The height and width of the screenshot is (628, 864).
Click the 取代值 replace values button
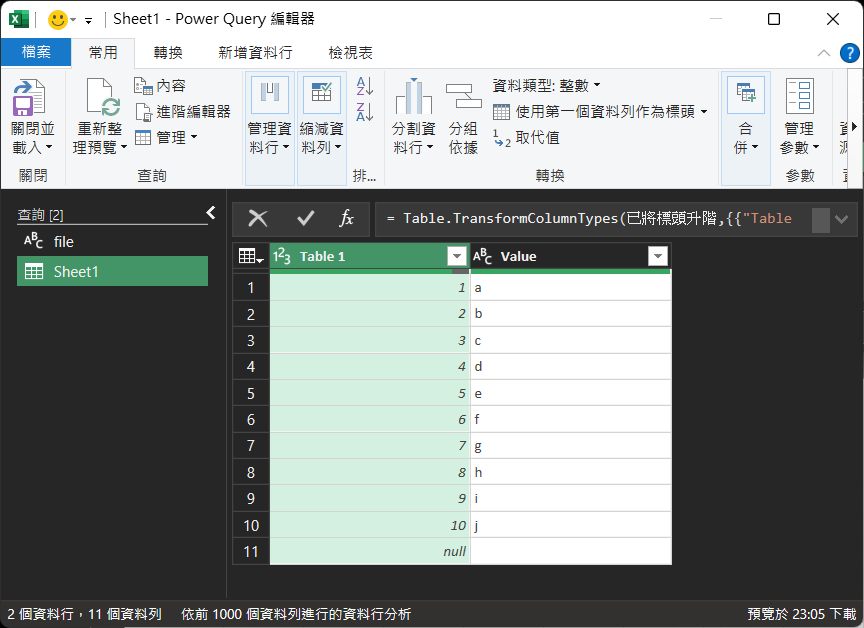[527, 138]
